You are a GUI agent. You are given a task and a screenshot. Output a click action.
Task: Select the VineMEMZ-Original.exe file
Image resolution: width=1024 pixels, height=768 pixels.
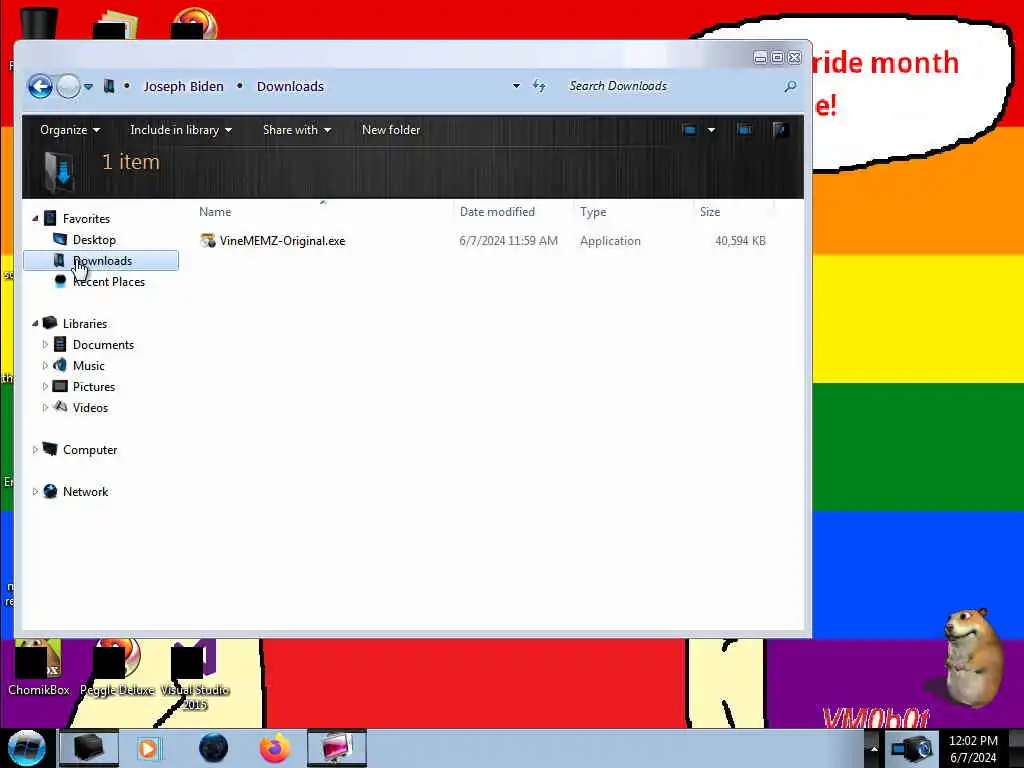[282, 241]
